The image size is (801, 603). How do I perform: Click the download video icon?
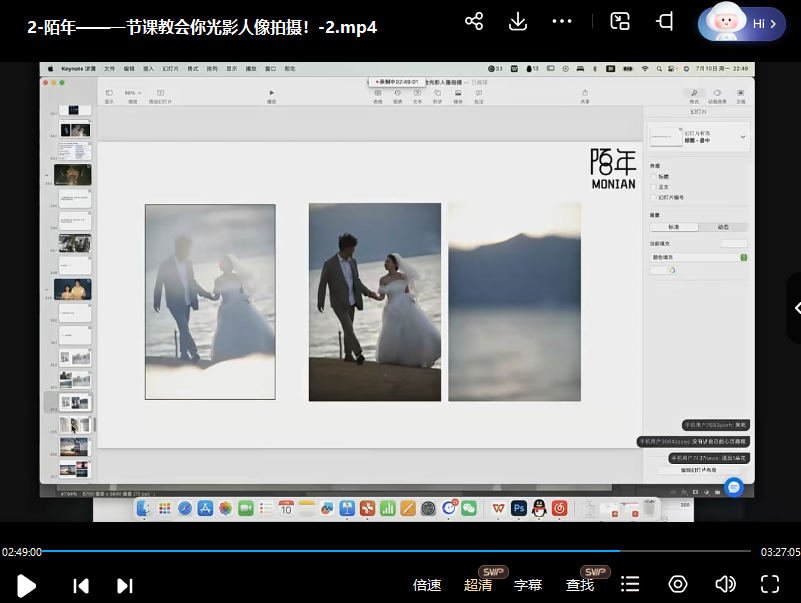[518, 22]
